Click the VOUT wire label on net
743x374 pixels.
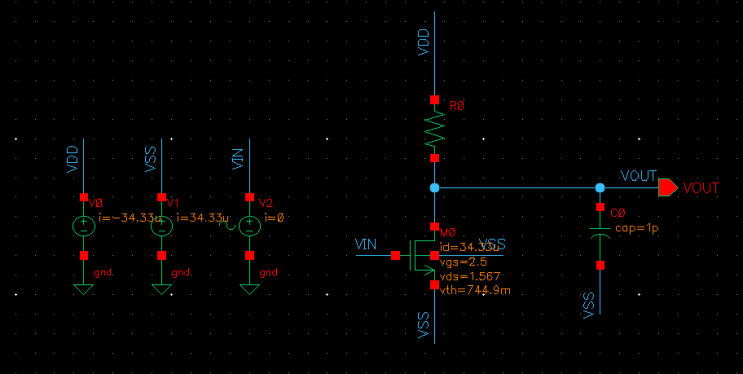(x=639, y=176)
